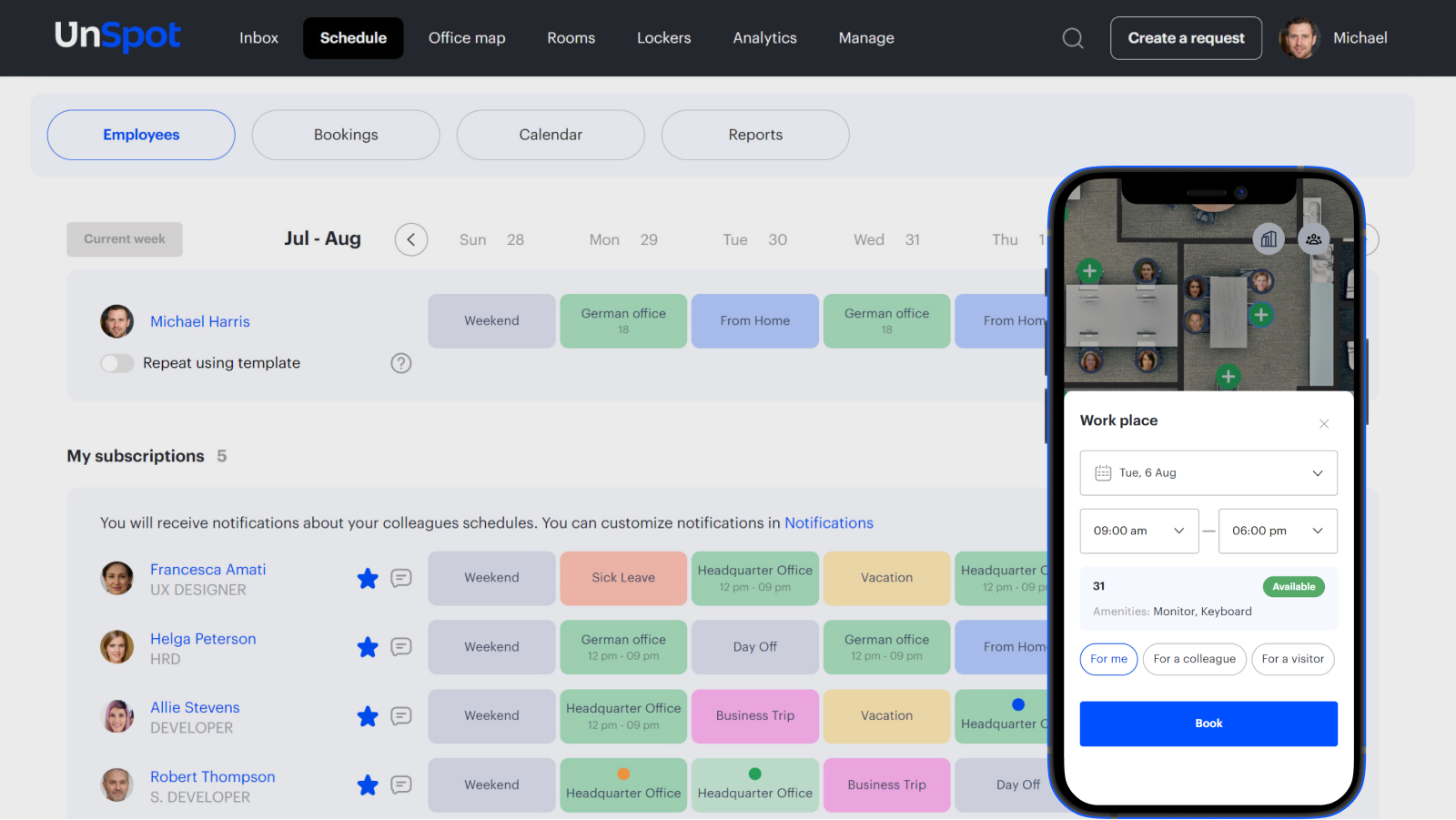The height and width of the screenshot is (820, 1456).
Task: Open the template help question mark
Action: (401, 363)
